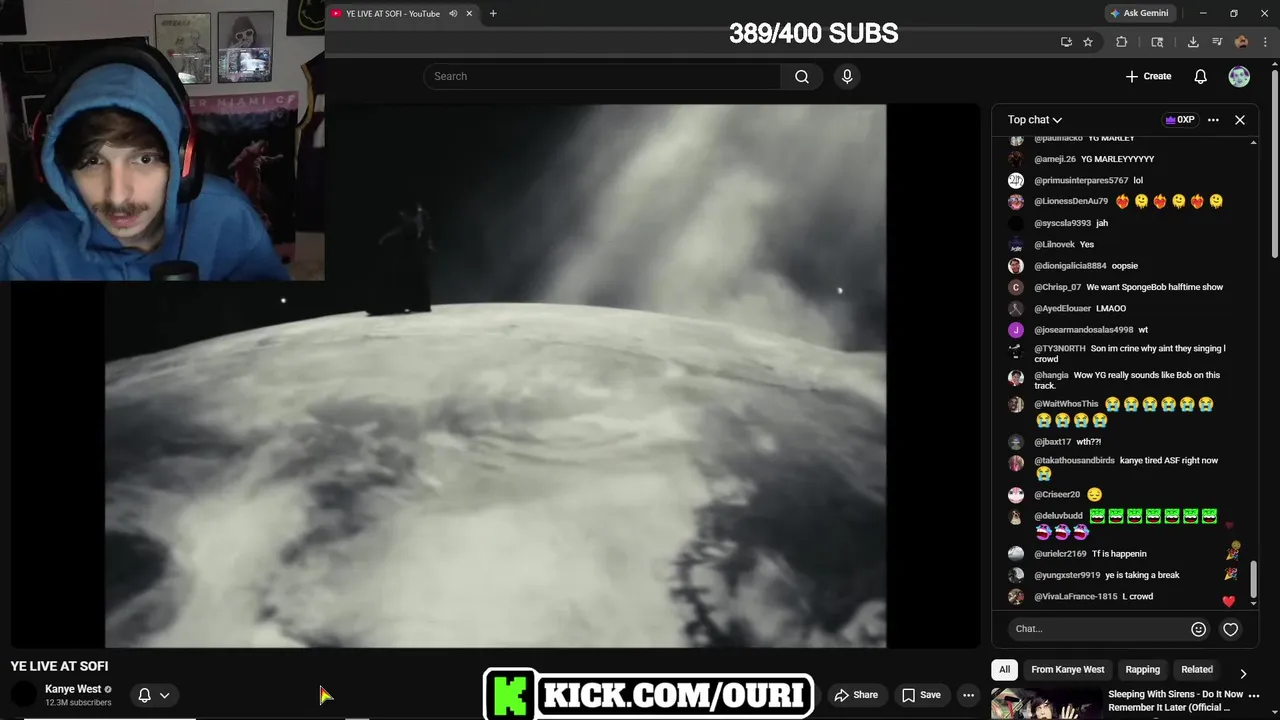Click chat author @TY3N0RTH
This screenshot has width=1280, height=720.
tap(1059, 349)
